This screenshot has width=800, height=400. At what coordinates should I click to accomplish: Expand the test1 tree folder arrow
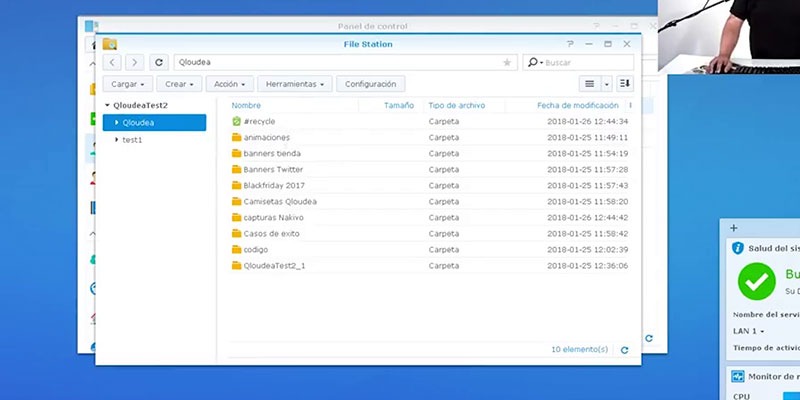116,139
